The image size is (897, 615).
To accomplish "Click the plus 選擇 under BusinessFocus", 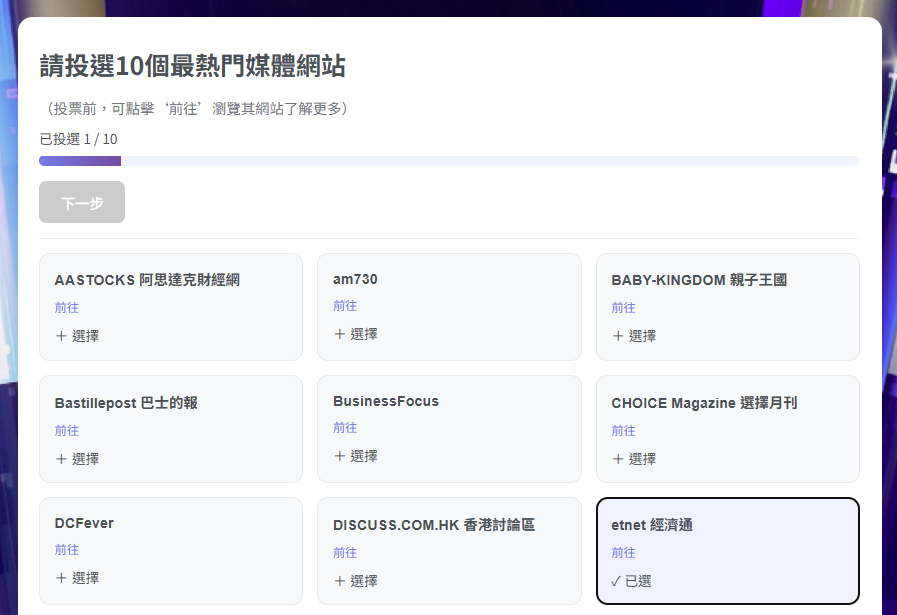I will pyautogui.click(x=355, y=456).
